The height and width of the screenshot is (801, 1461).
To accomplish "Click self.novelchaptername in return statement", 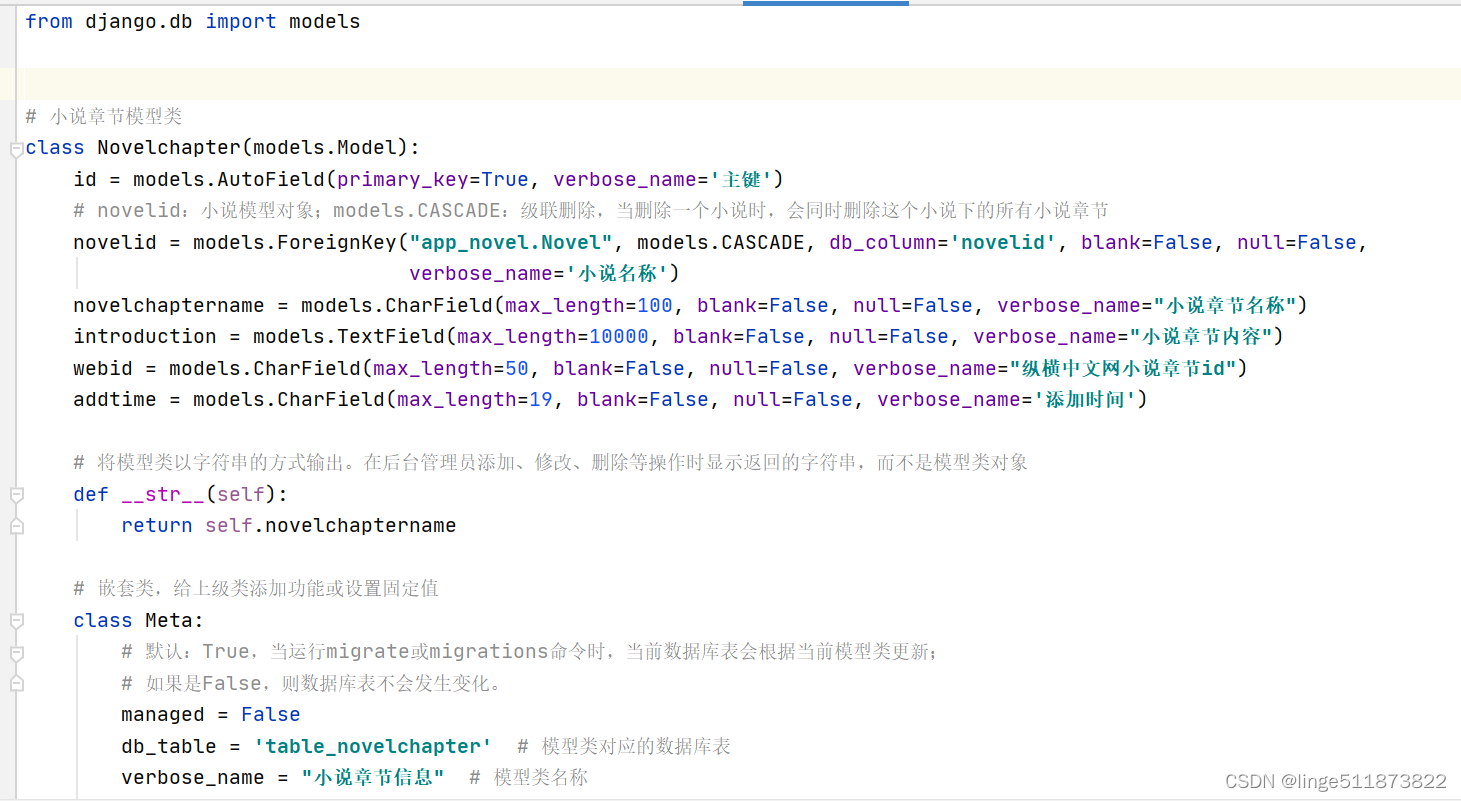I will tap(331, 525).
